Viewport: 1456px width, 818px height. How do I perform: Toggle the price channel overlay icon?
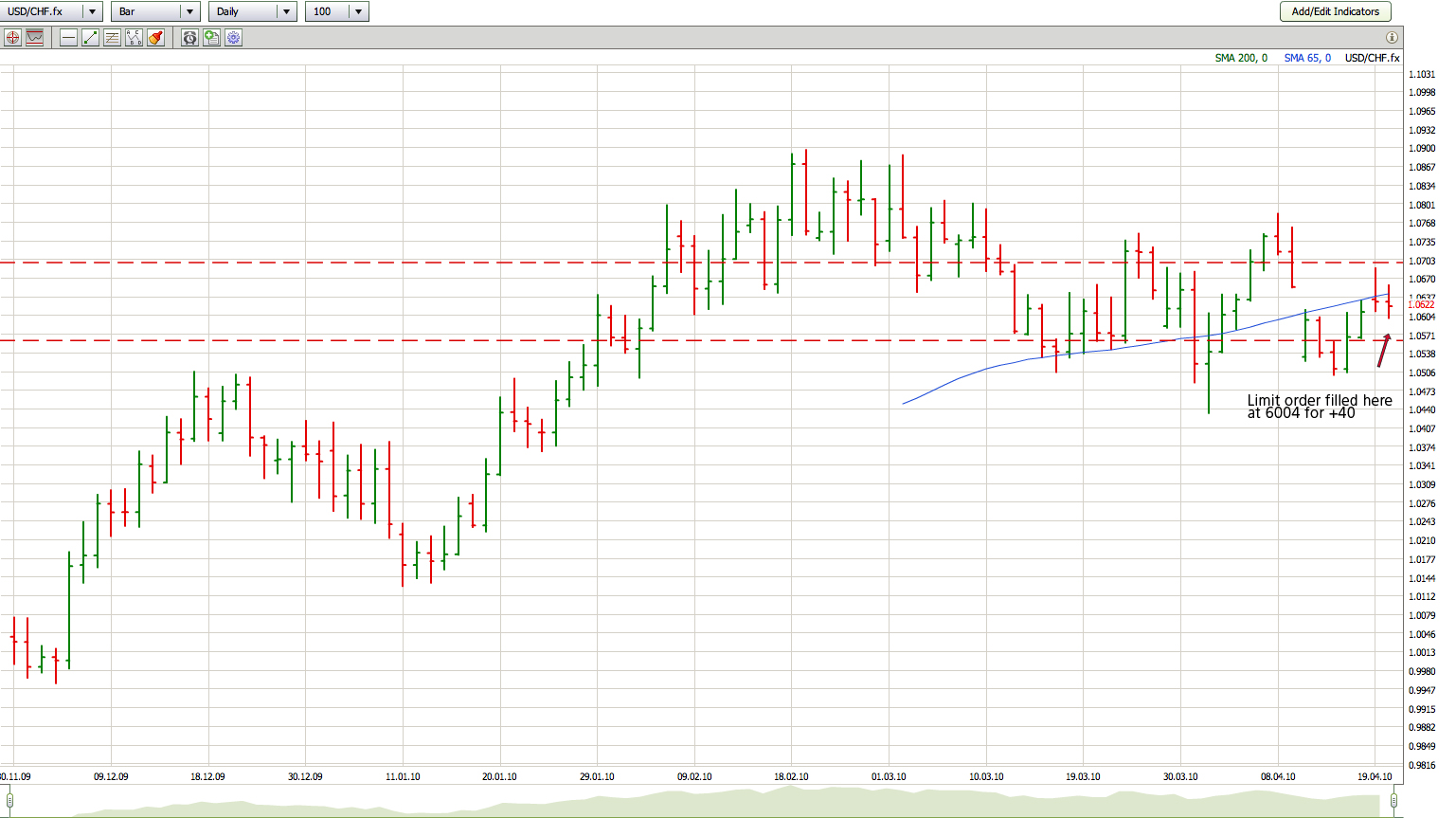coord(35,38)
